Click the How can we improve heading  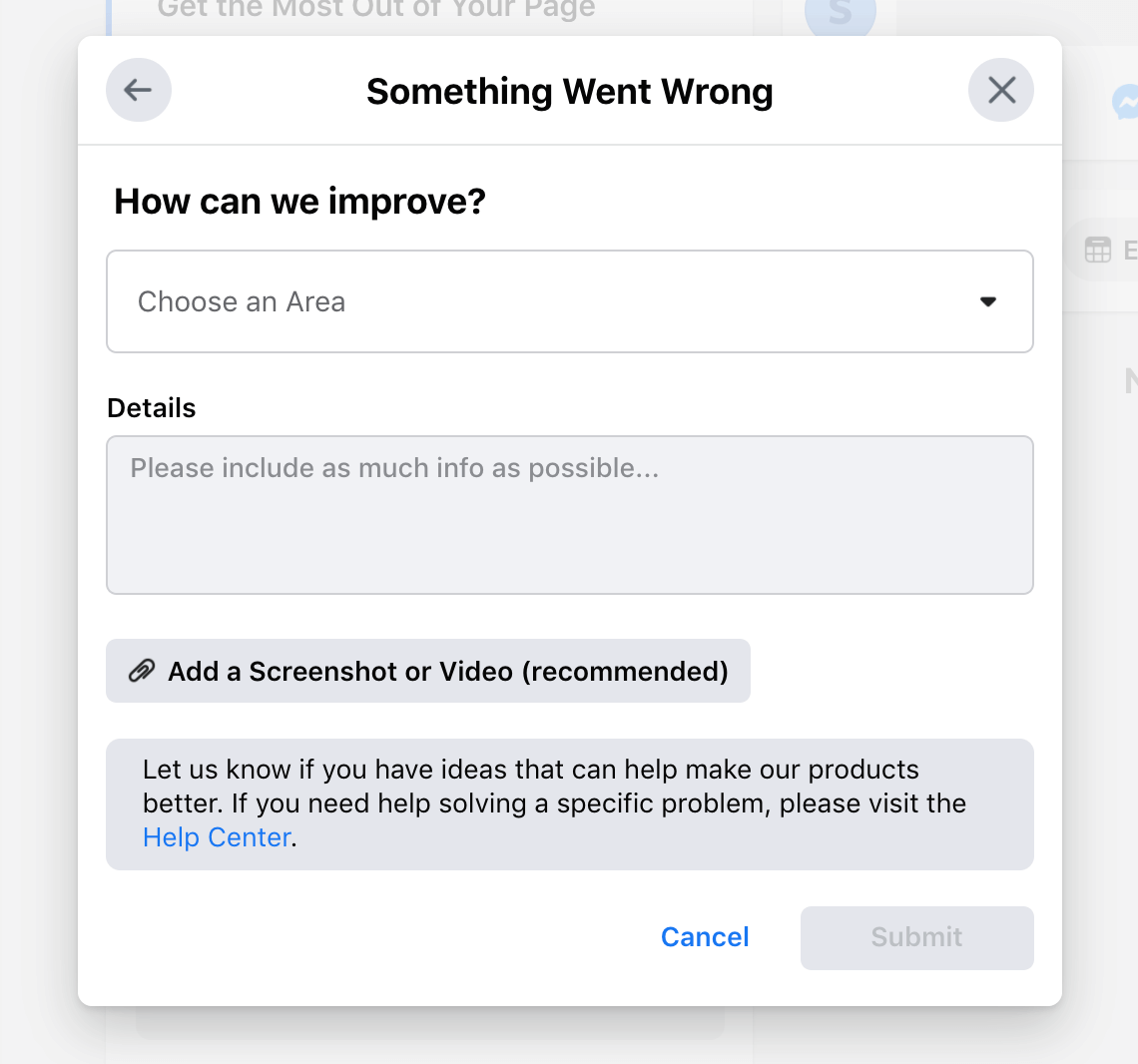(x=298, y=201)
